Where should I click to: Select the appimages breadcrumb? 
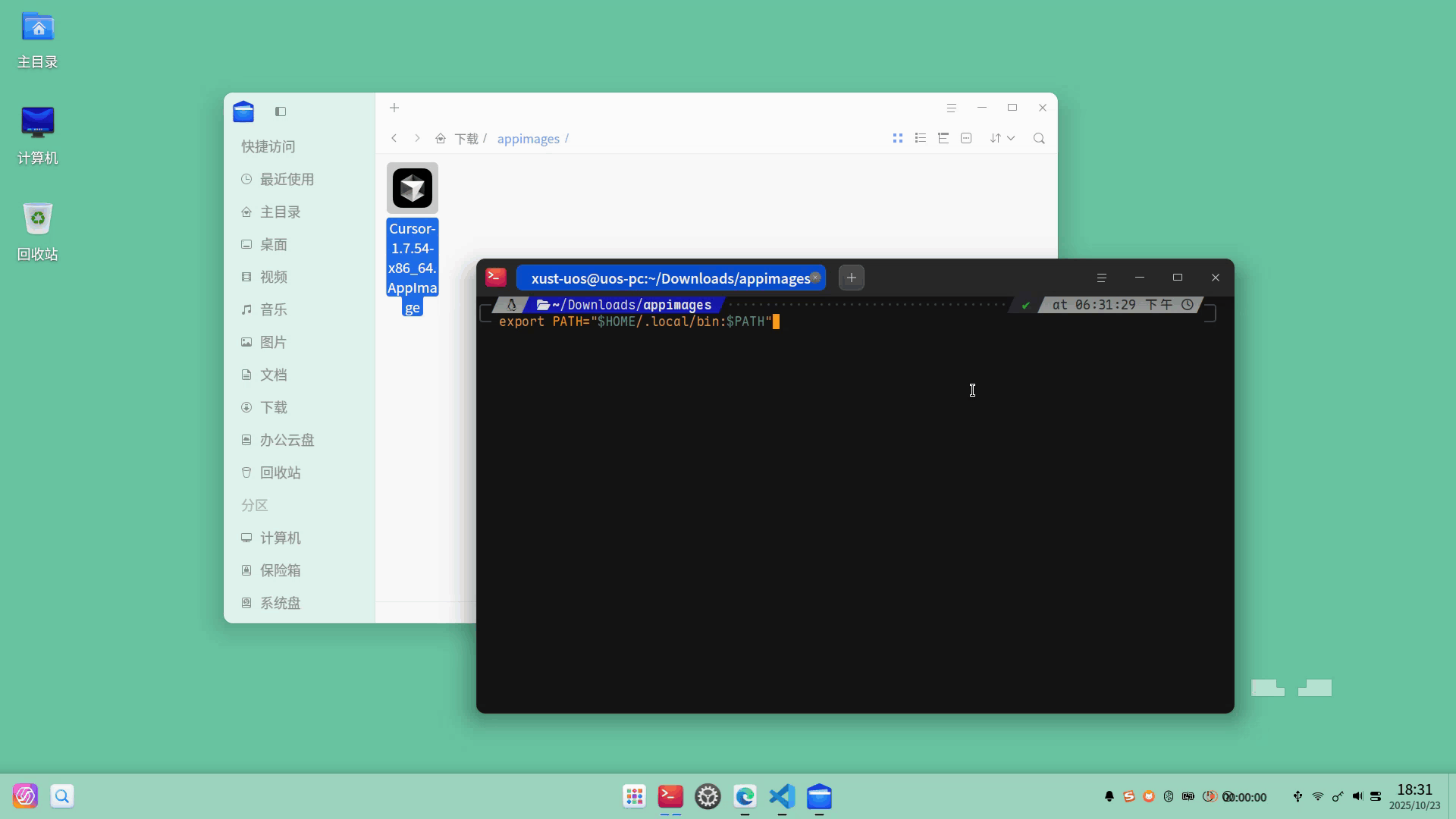coord(529,139)
